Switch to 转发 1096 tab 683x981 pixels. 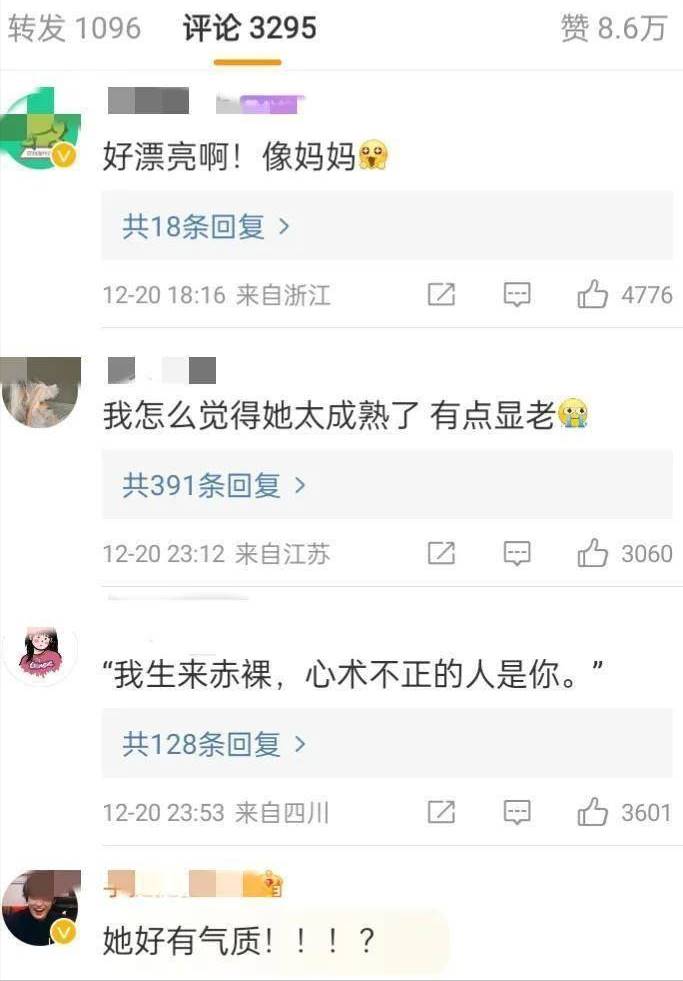tap(74, 28)
